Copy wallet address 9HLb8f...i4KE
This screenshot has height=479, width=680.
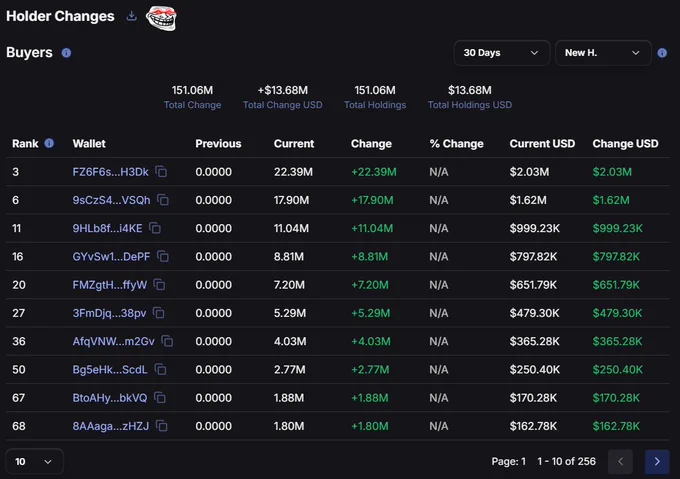pos(155,228)
